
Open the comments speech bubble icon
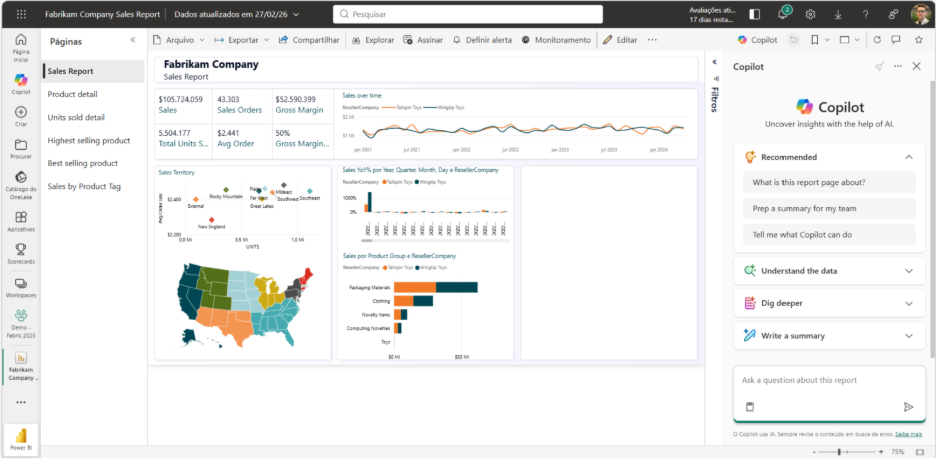[x=897, y=40]
